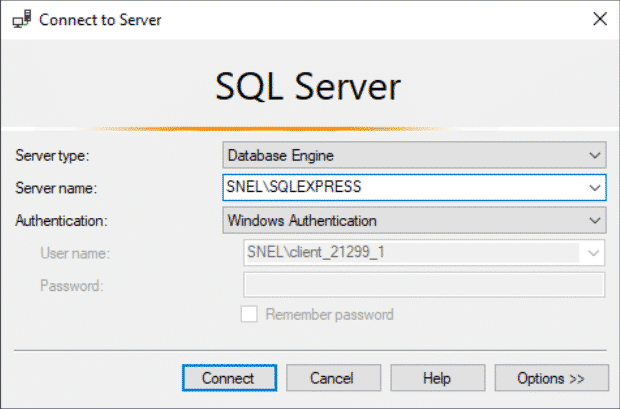Click the Server name label
The height and width of the screenshot is (409, 620).
coord(56,188)
